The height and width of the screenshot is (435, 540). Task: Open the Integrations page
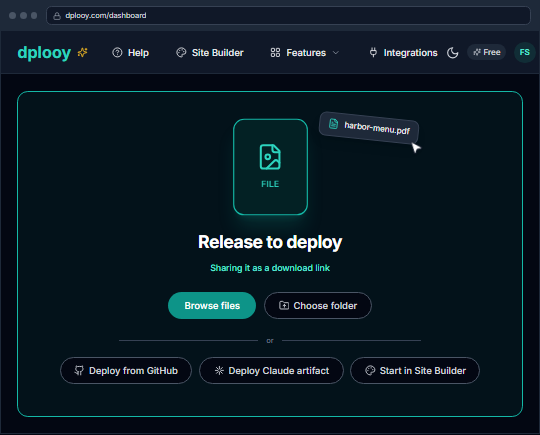tap(403, 53)
